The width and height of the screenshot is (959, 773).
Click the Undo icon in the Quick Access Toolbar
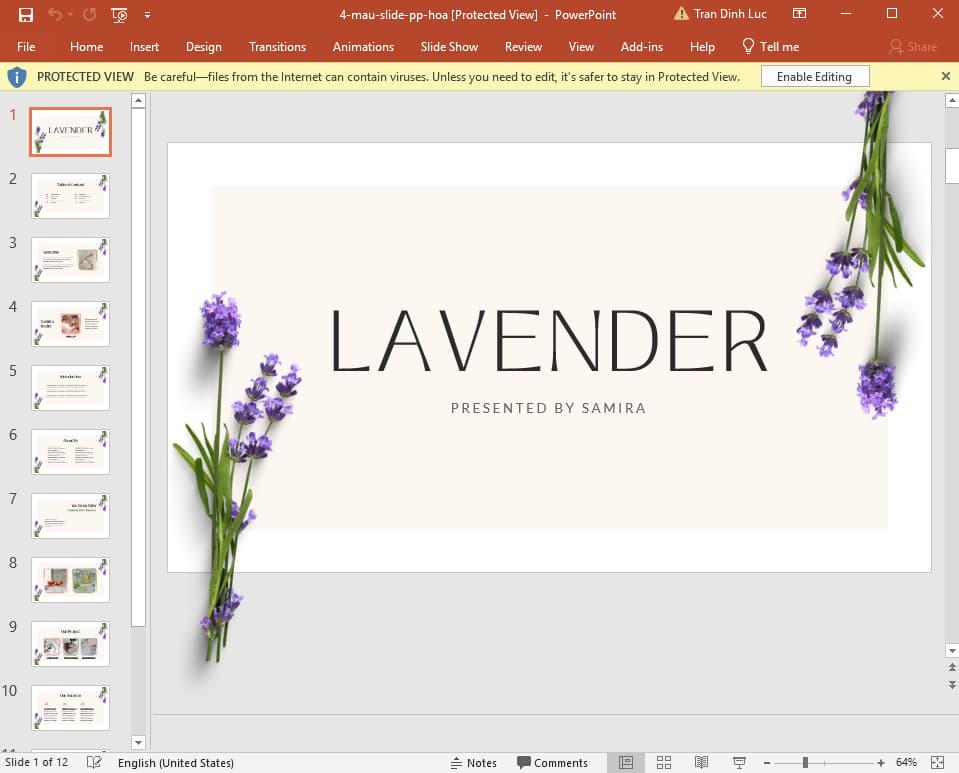coord(56,14)
